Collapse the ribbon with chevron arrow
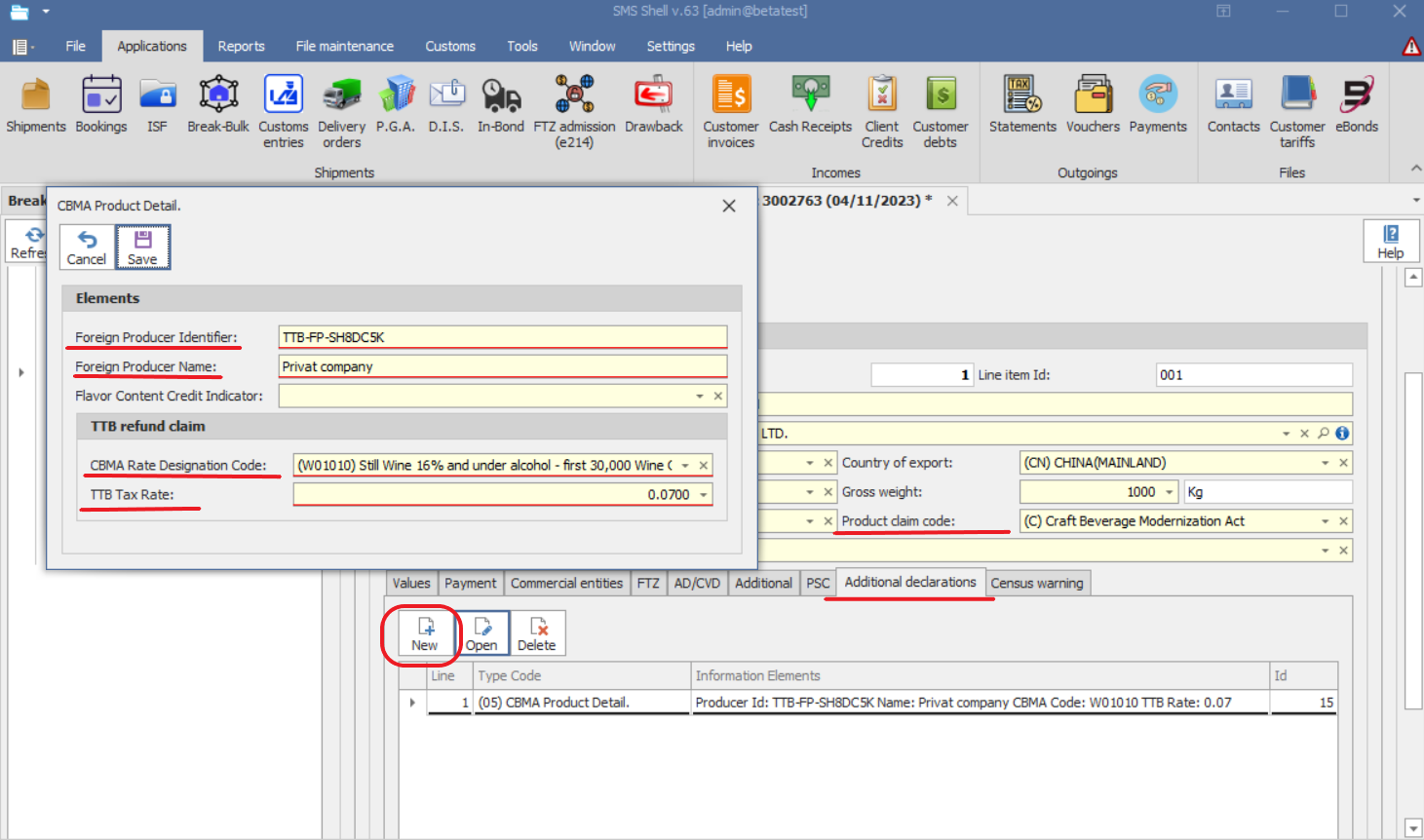 tap(1415, 169)
